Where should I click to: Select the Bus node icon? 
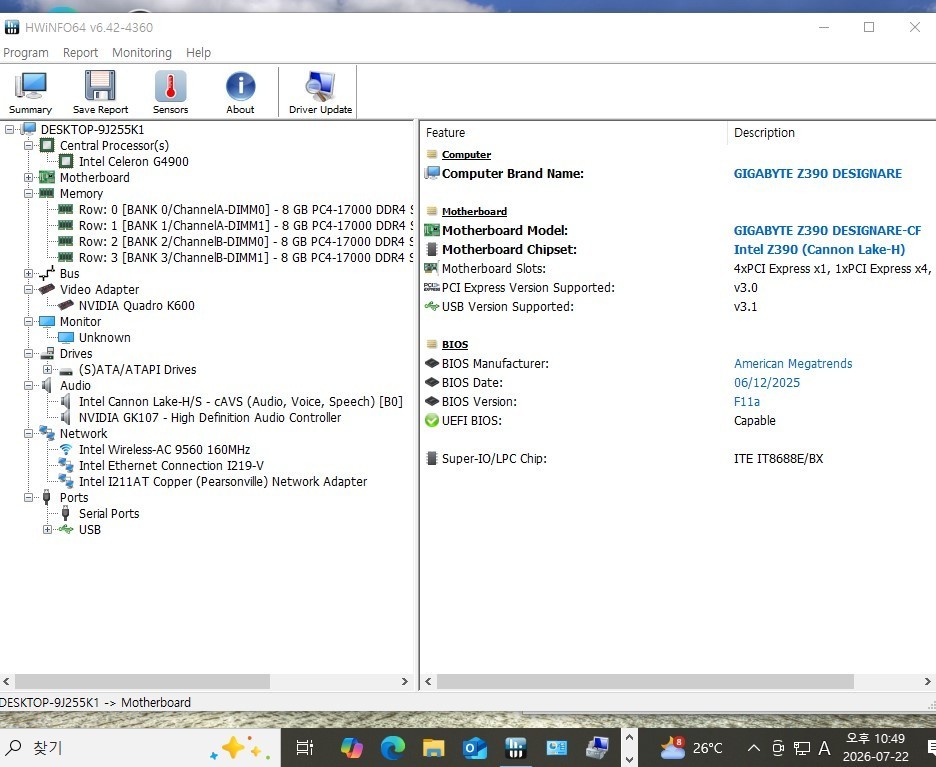47,273
